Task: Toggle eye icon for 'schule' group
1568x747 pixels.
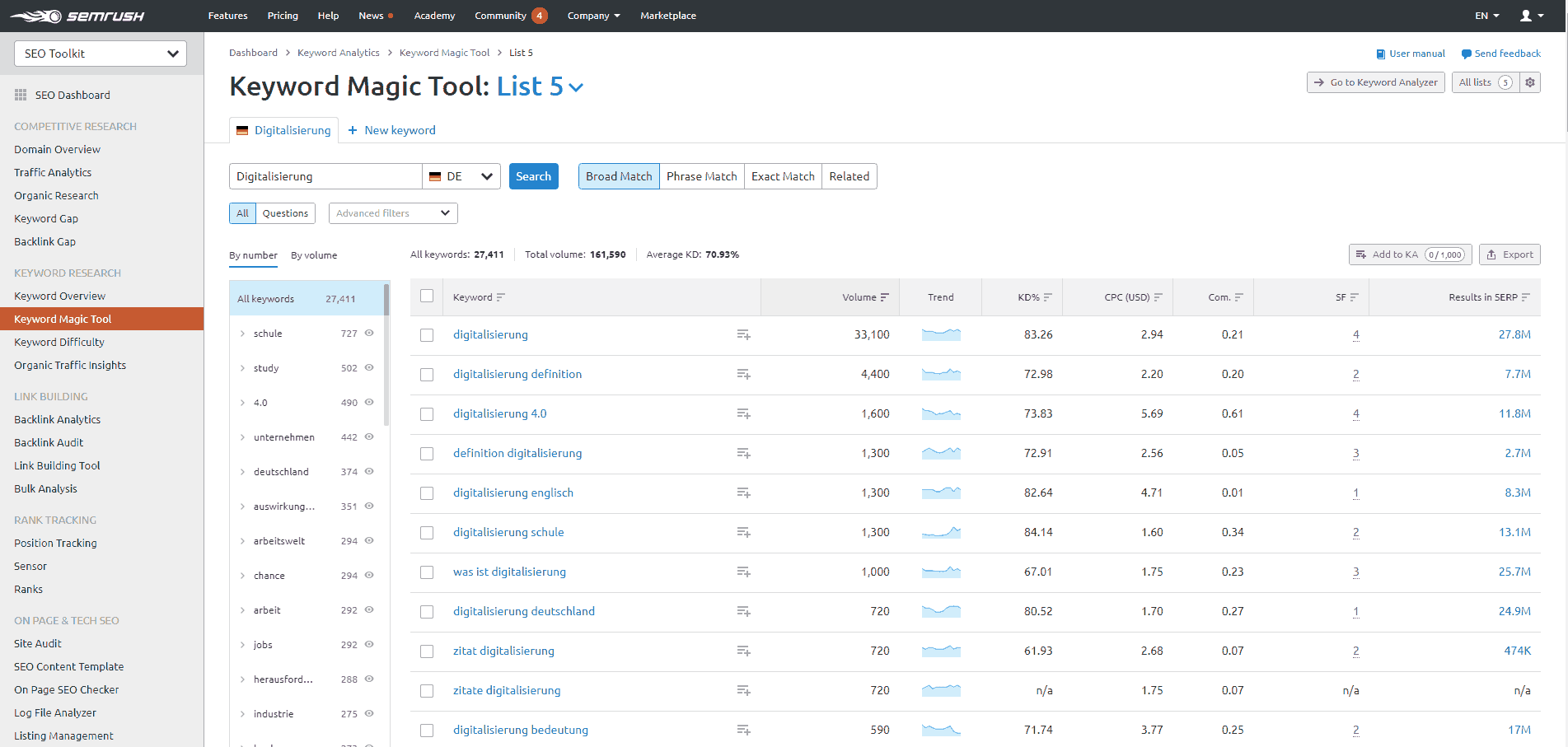Action: pos(369,333)
